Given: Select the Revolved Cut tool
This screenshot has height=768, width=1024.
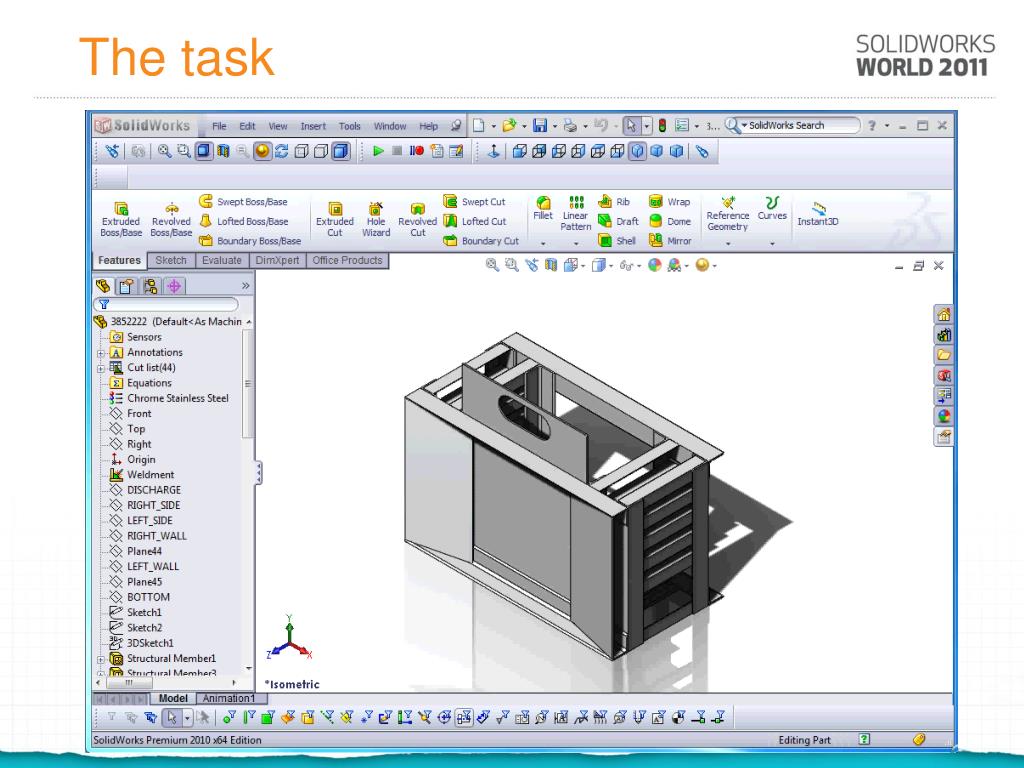Looking at the screenshot, I should [417, 219].
